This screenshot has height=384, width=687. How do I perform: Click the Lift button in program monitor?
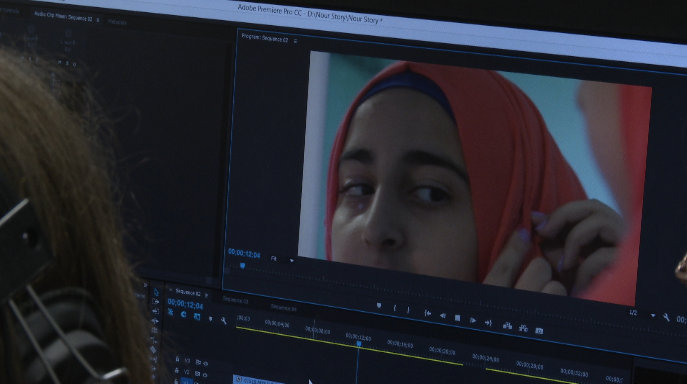(507, 326)
